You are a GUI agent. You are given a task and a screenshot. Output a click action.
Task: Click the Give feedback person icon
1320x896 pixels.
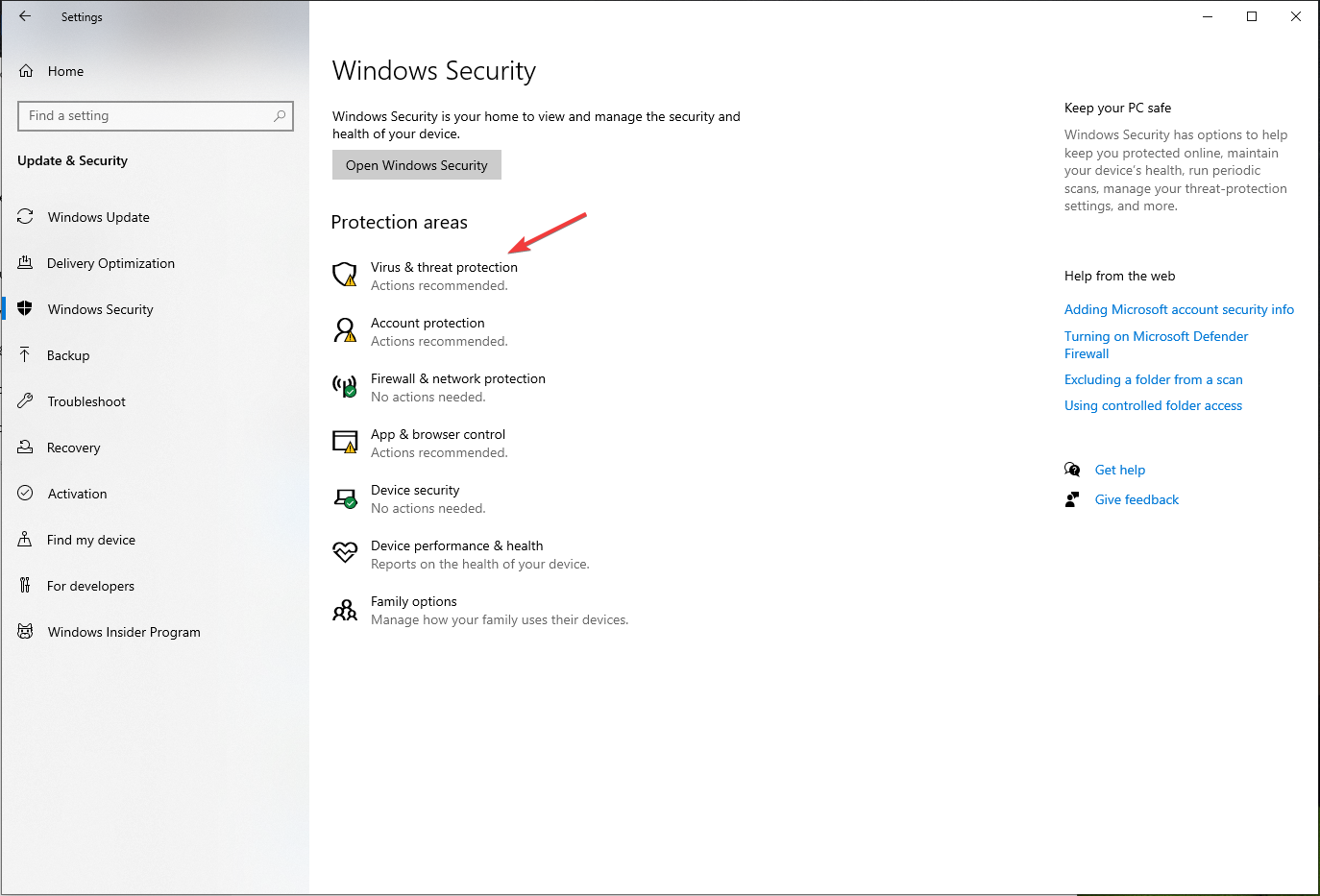pos(1072,499)
